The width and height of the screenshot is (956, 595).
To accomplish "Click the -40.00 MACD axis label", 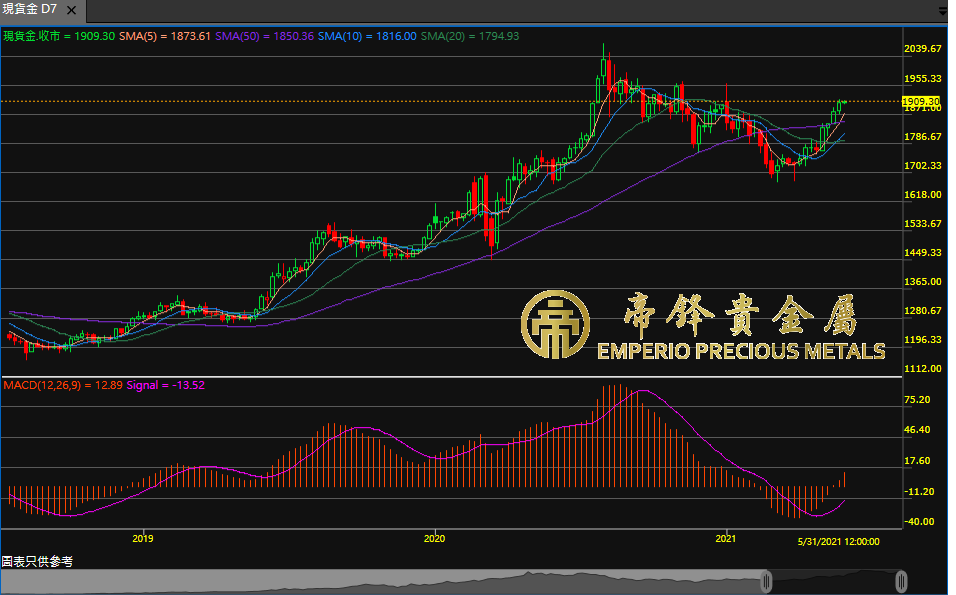I will tap(919, 522).
